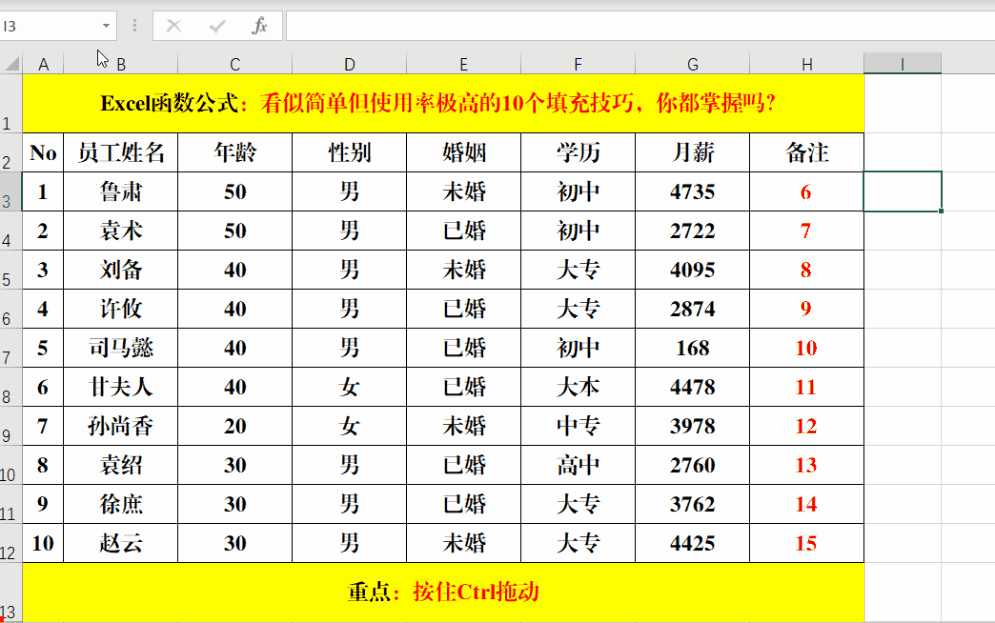Screen dimensions: 995x623
Task: Click the red remark cell 12
Action: pos(807,426)
